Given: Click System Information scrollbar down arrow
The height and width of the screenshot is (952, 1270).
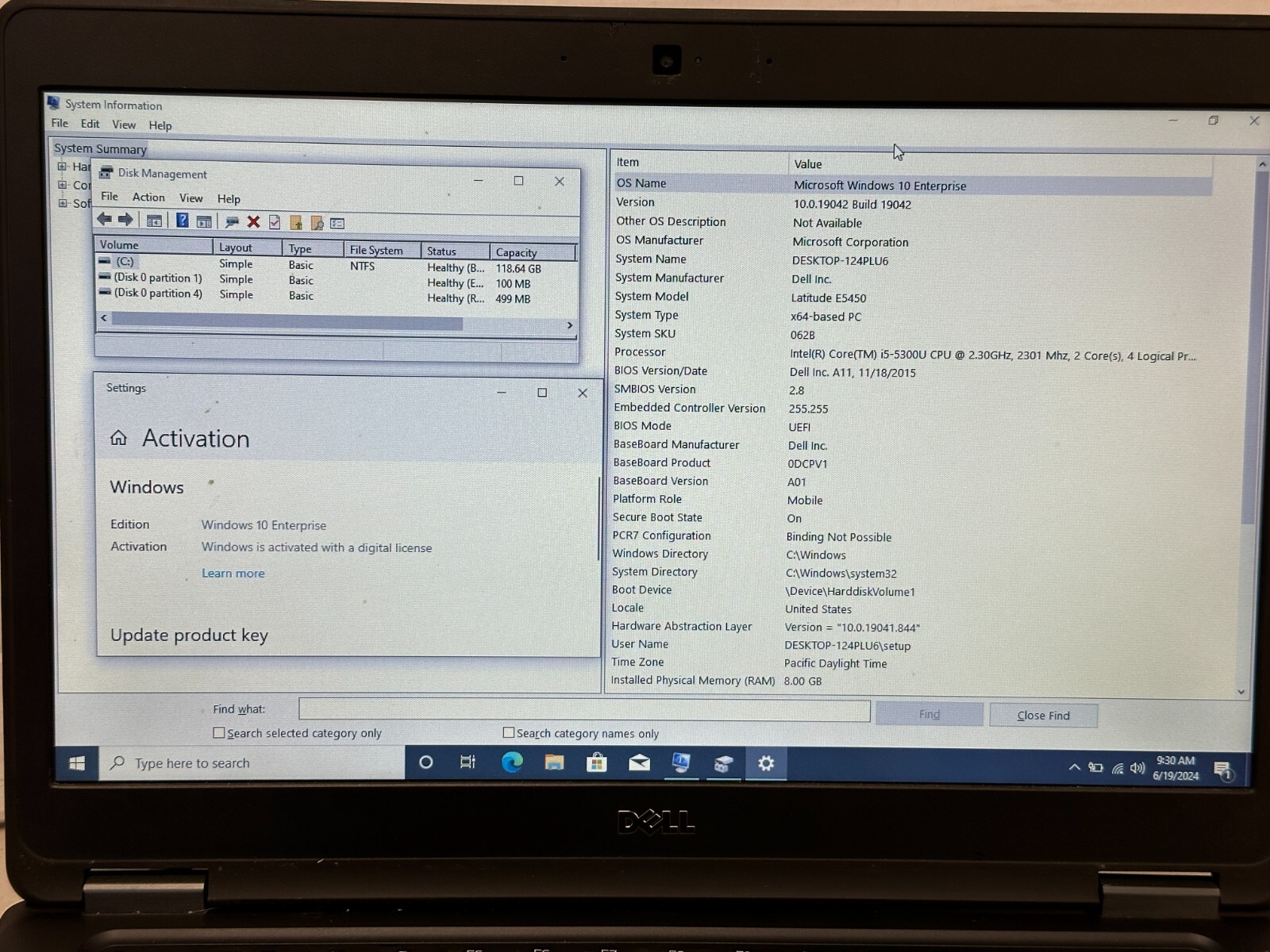Looking at the screenshot, I should tap(1241, 692).
